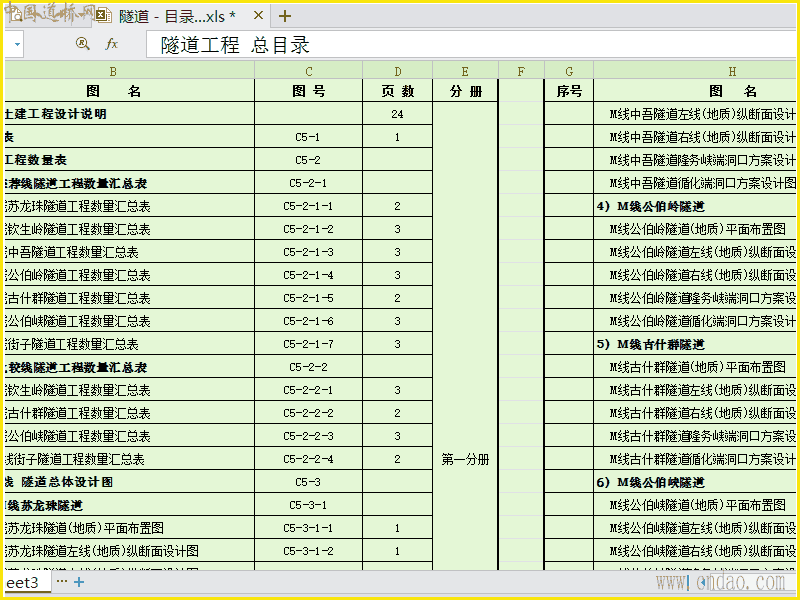Select heading 4) M线公伯岭隧道
The image size is (800, 600).
point(695,206)
